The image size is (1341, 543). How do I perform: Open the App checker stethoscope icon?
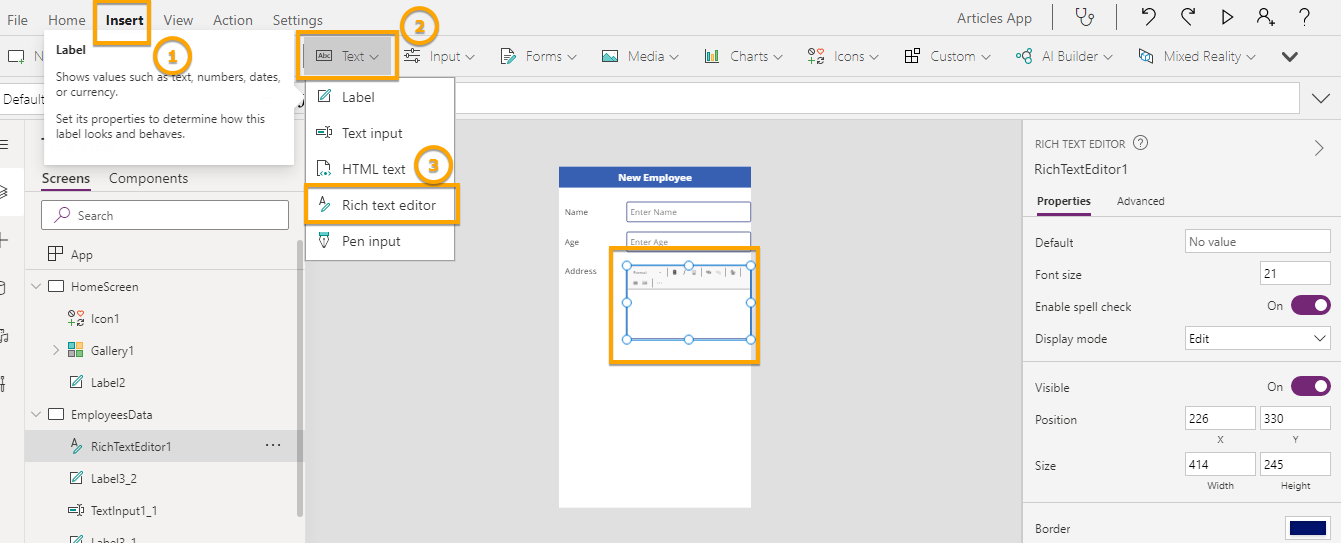1084,18
